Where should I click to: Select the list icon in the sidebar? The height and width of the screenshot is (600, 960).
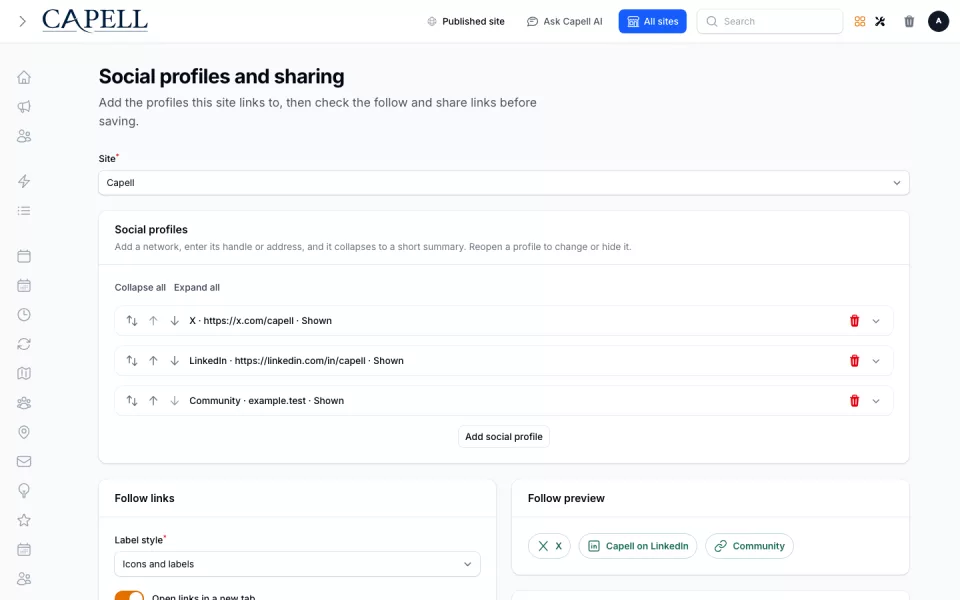click(24, 211)
